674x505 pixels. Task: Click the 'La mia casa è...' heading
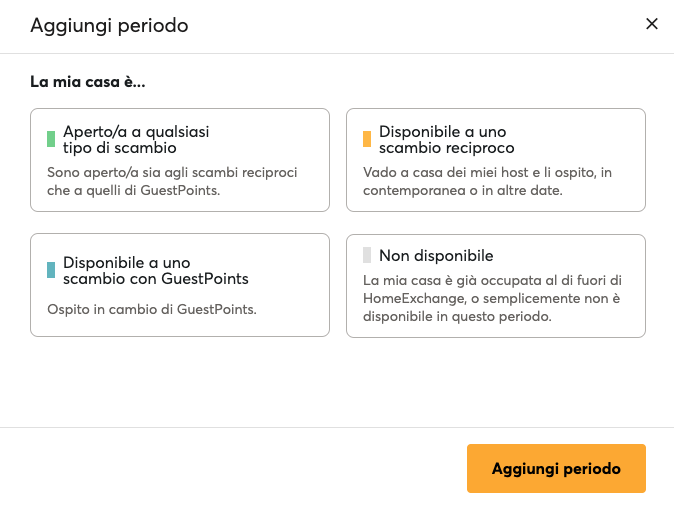point(88,81)
